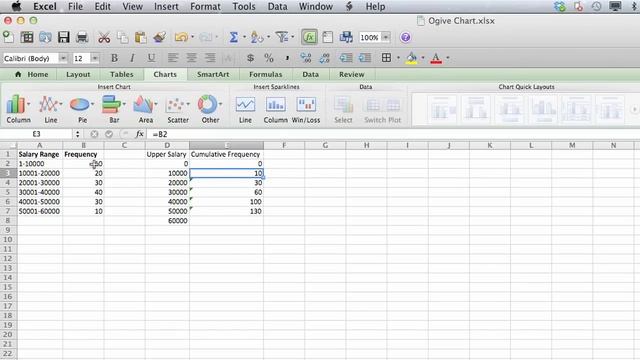
Task: Open the Format menu
Action: (x=205, y=7)
